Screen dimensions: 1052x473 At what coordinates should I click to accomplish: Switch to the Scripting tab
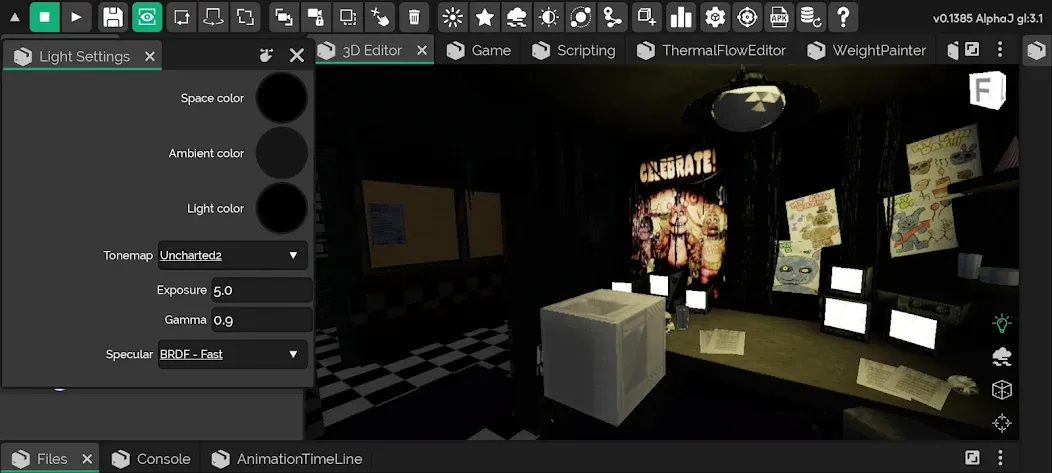pos(574,50)
